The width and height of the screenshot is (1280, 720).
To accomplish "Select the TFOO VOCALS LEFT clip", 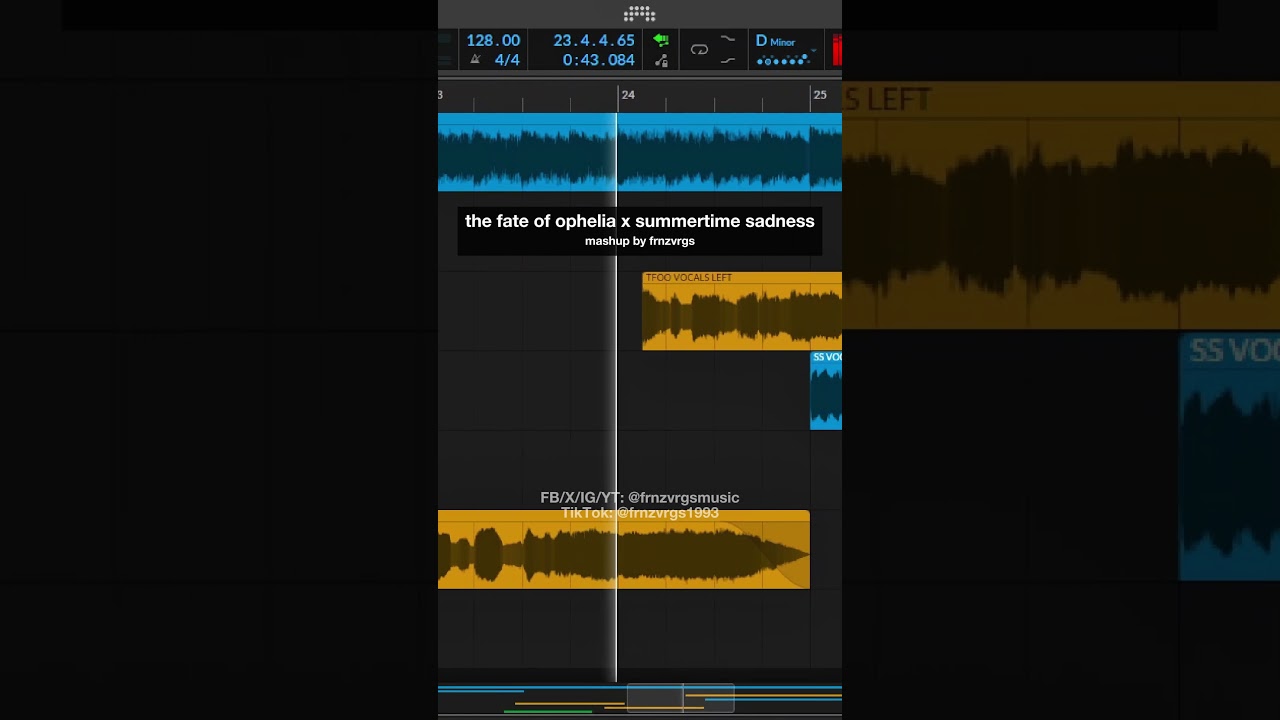I will pos(742,311).
